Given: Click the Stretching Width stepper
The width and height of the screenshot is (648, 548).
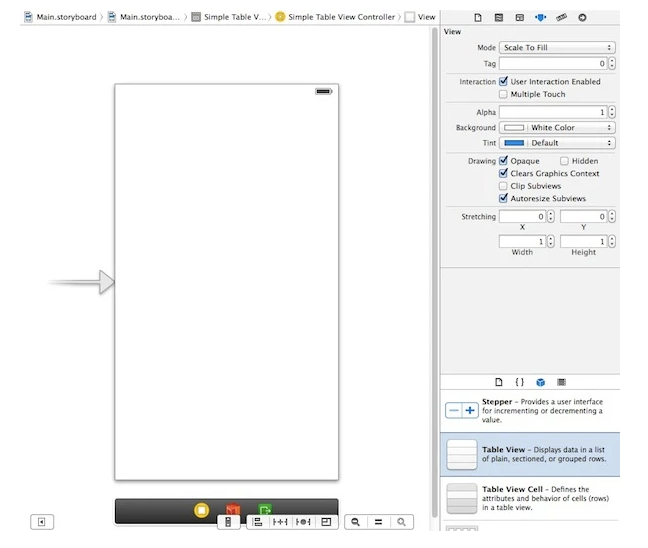Looking at the screenshot, I should point(550,241).
